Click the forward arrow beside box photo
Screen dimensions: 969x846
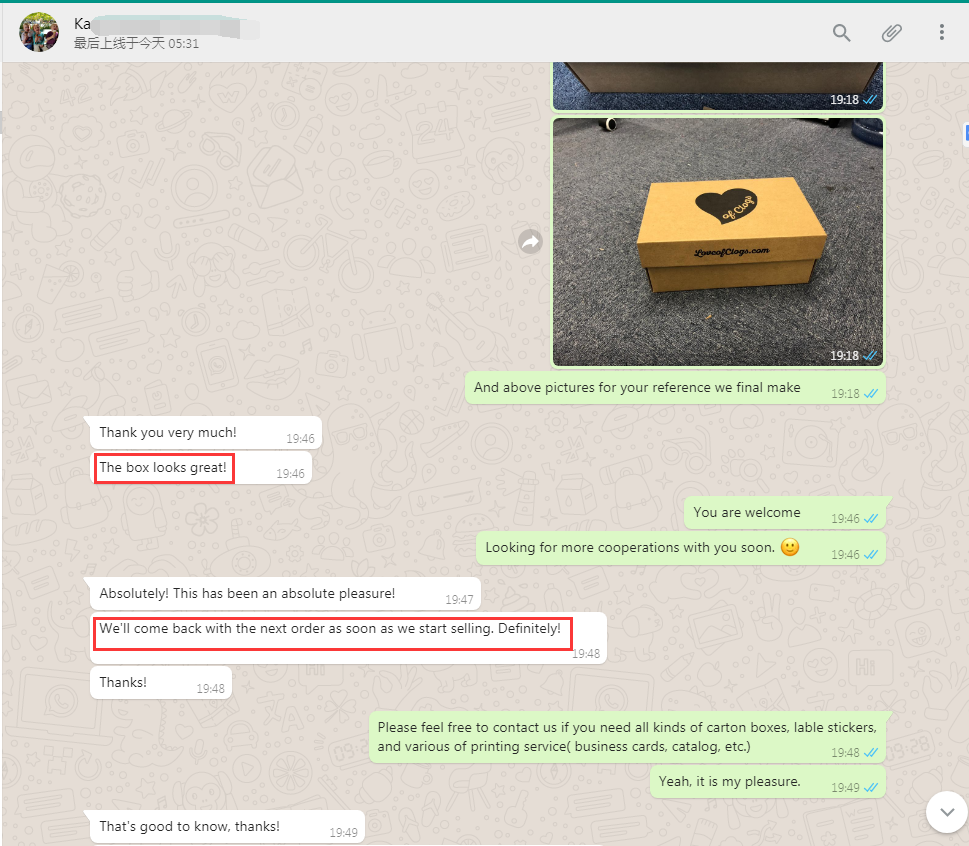tap(530, 242)
